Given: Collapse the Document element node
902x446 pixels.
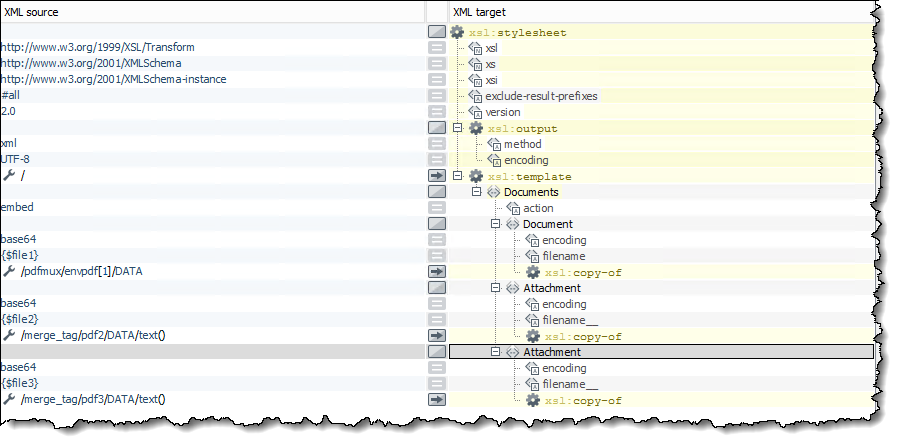Looking at the screenshot, I should click(495, 224).
